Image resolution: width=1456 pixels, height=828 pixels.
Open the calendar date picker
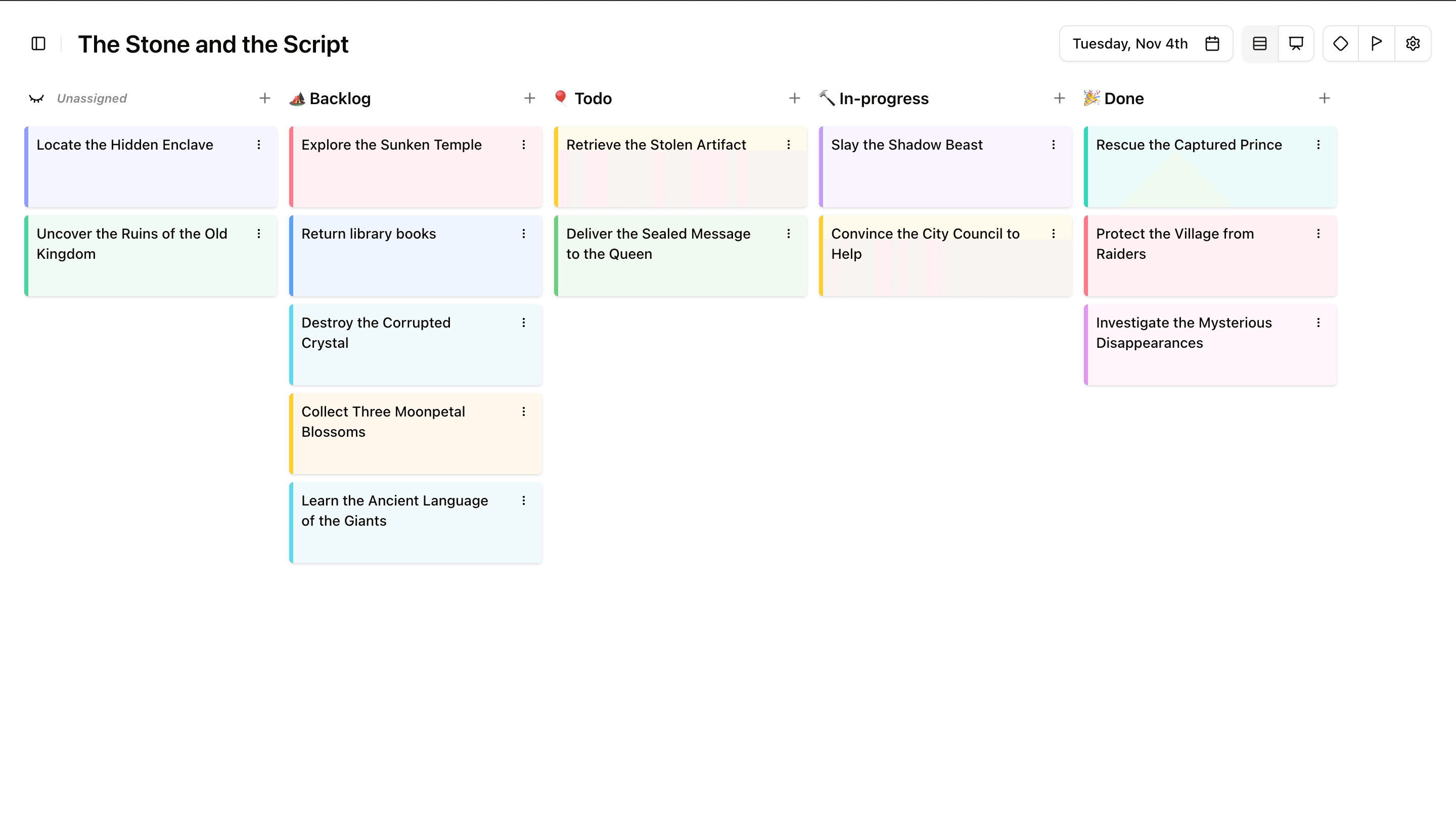1212,44
